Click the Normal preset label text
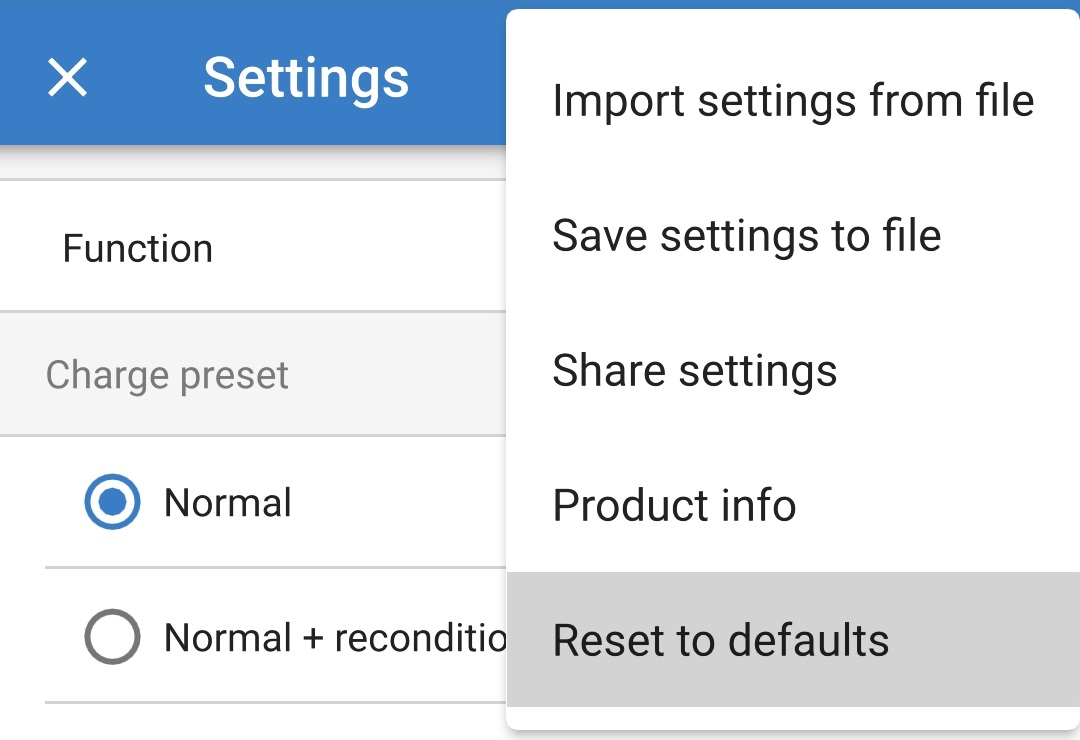Screen dimensions: 1080x740 tap(228, 502)
